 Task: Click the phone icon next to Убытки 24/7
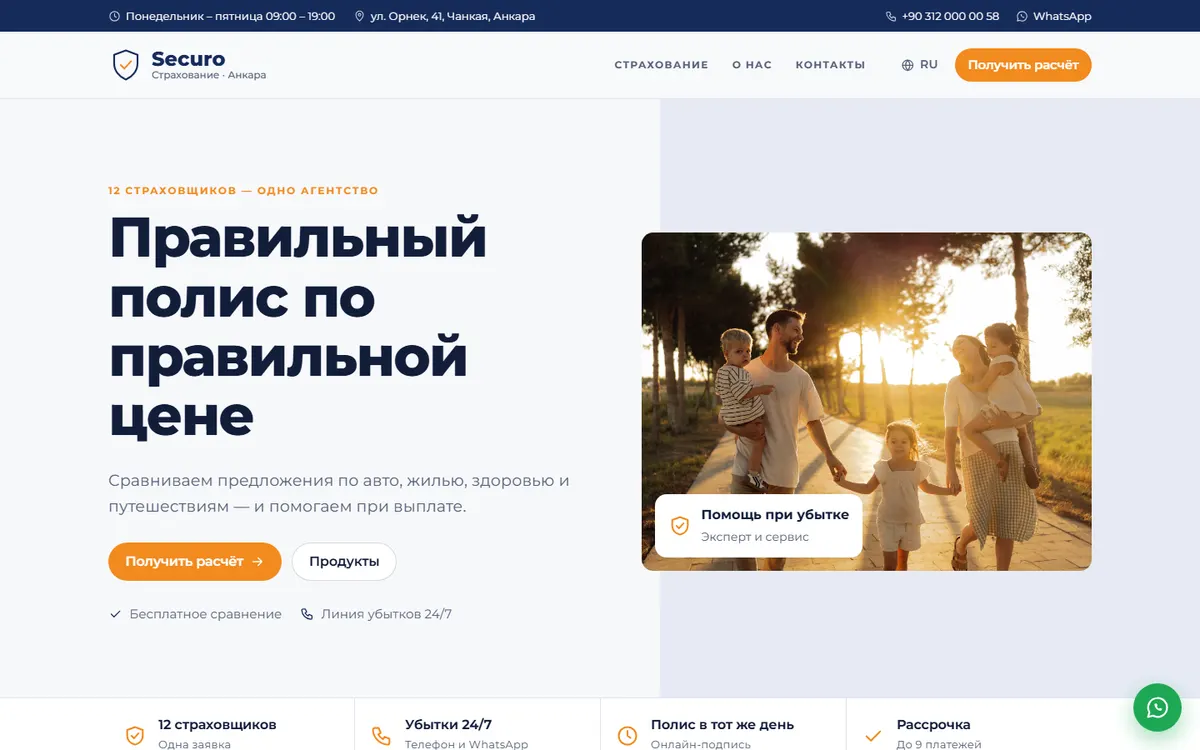point(381,736)
